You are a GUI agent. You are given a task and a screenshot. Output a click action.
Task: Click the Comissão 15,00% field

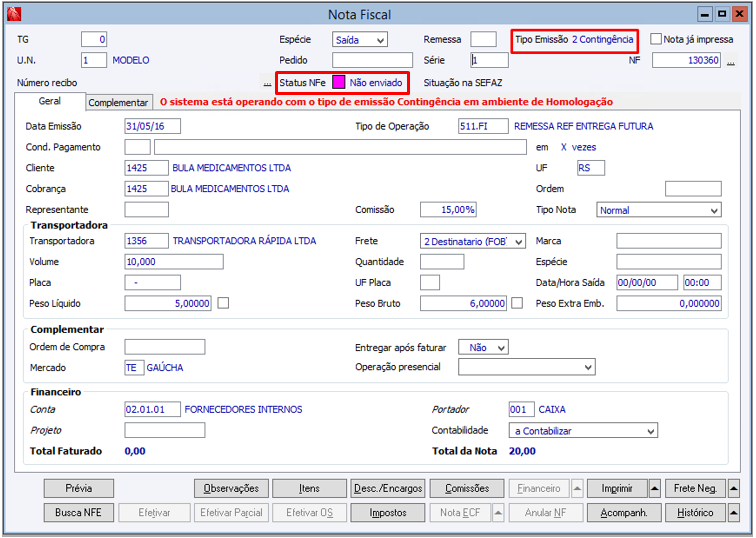(448, 210)
